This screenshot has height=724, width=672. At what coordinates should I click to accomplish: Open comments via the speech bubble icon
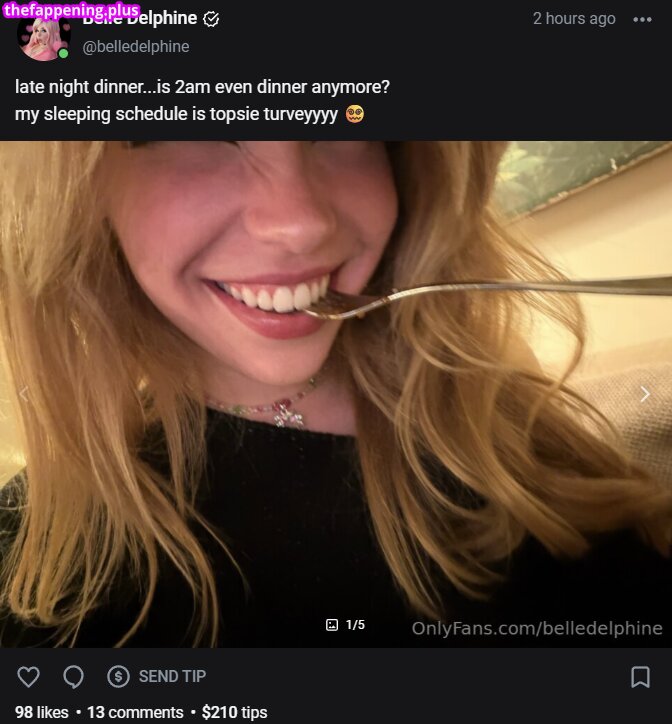[73, 677]
